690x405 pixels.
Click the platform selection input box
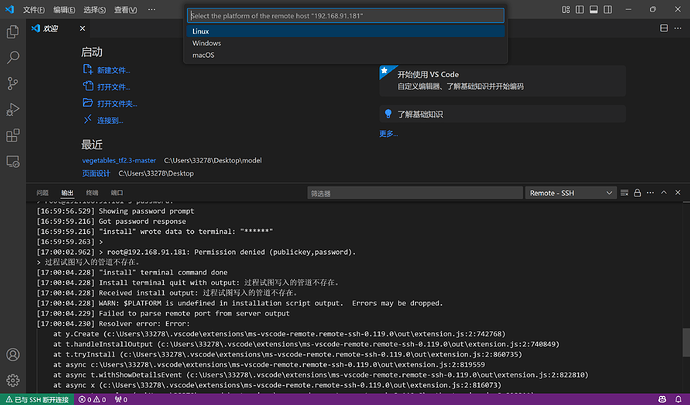click(345, 15)
